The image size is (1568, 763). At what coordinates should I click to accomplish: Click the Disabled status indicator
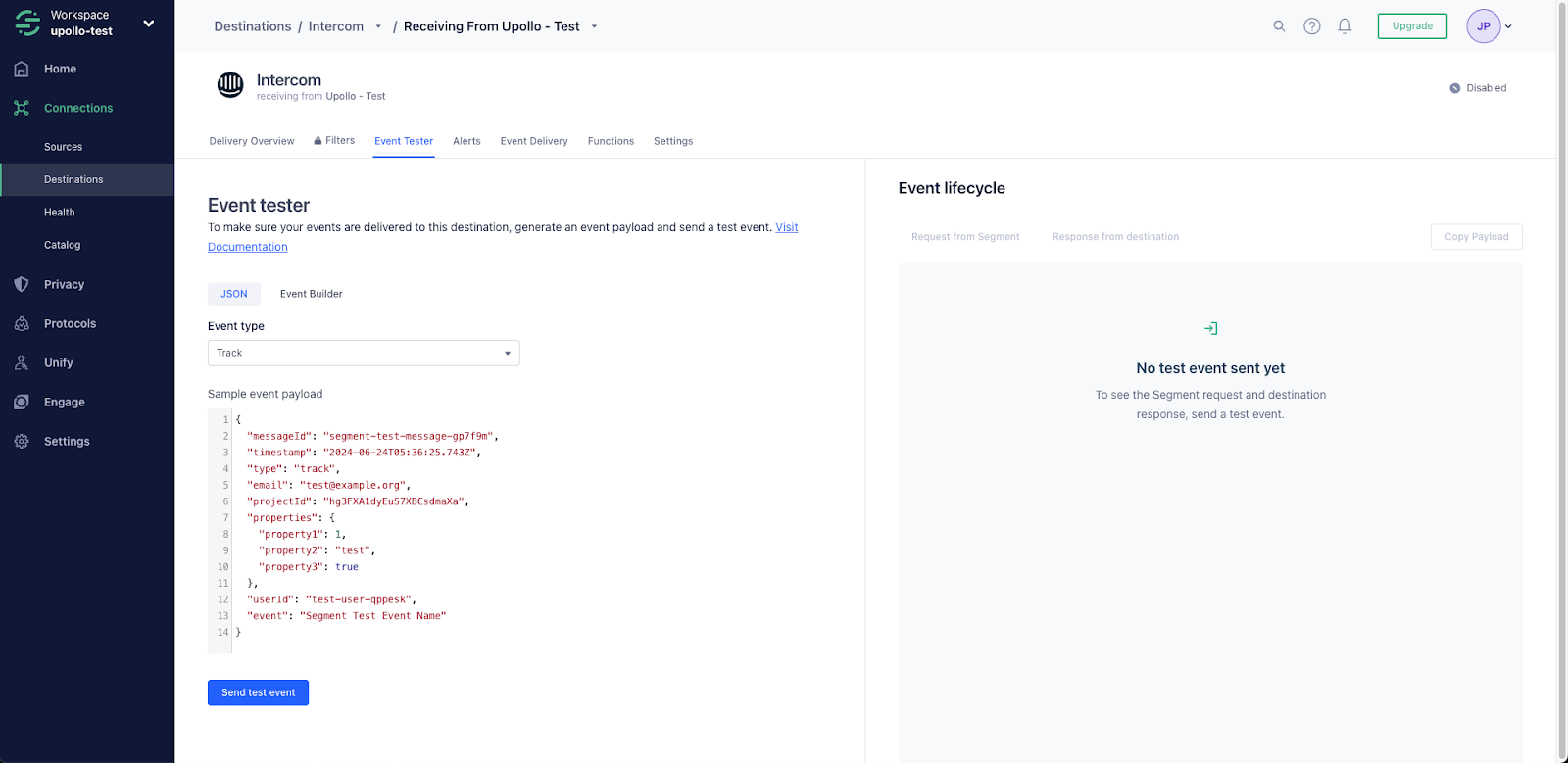[1478, 88]
